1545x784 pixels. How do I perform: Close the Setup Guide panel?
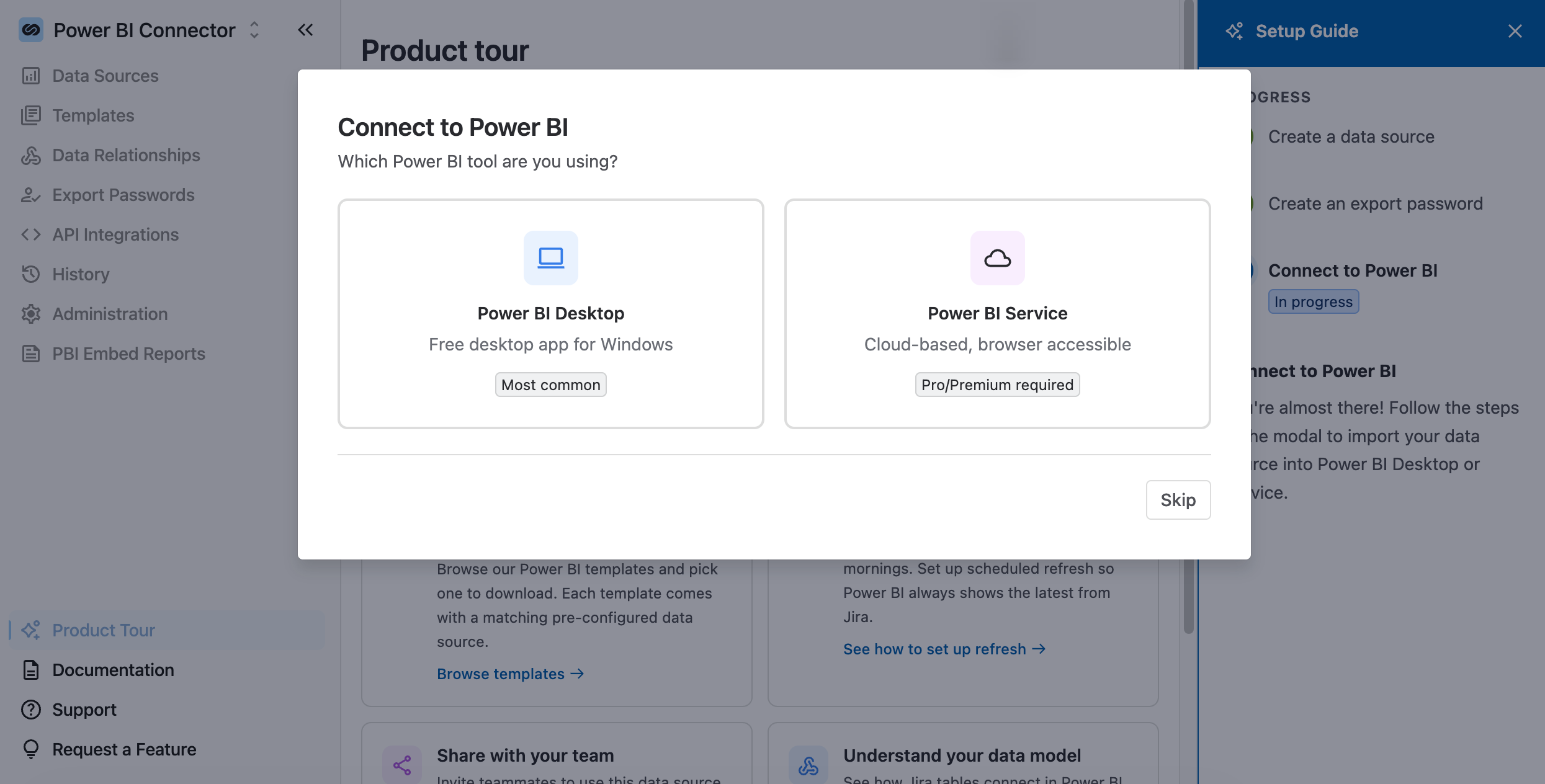[1515, 31]
